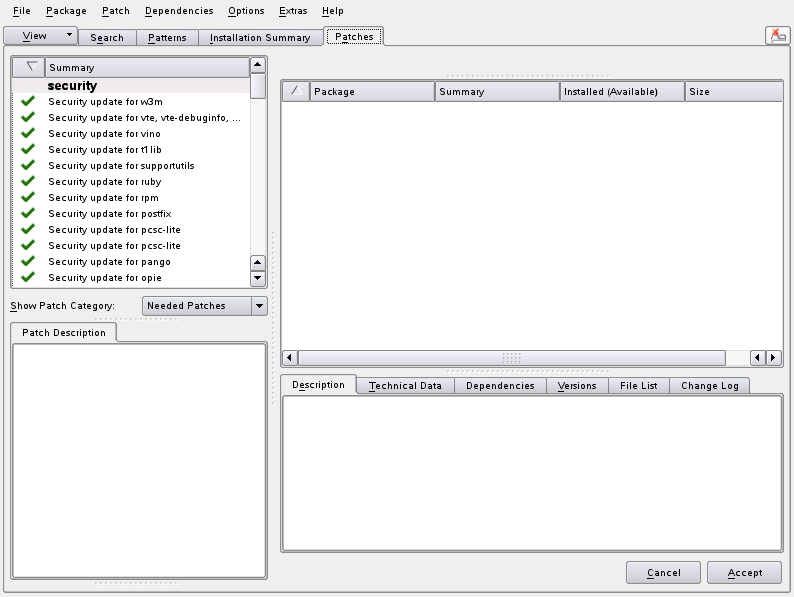
Task: Switch to the Versions tab
Action: pos(577,386)
